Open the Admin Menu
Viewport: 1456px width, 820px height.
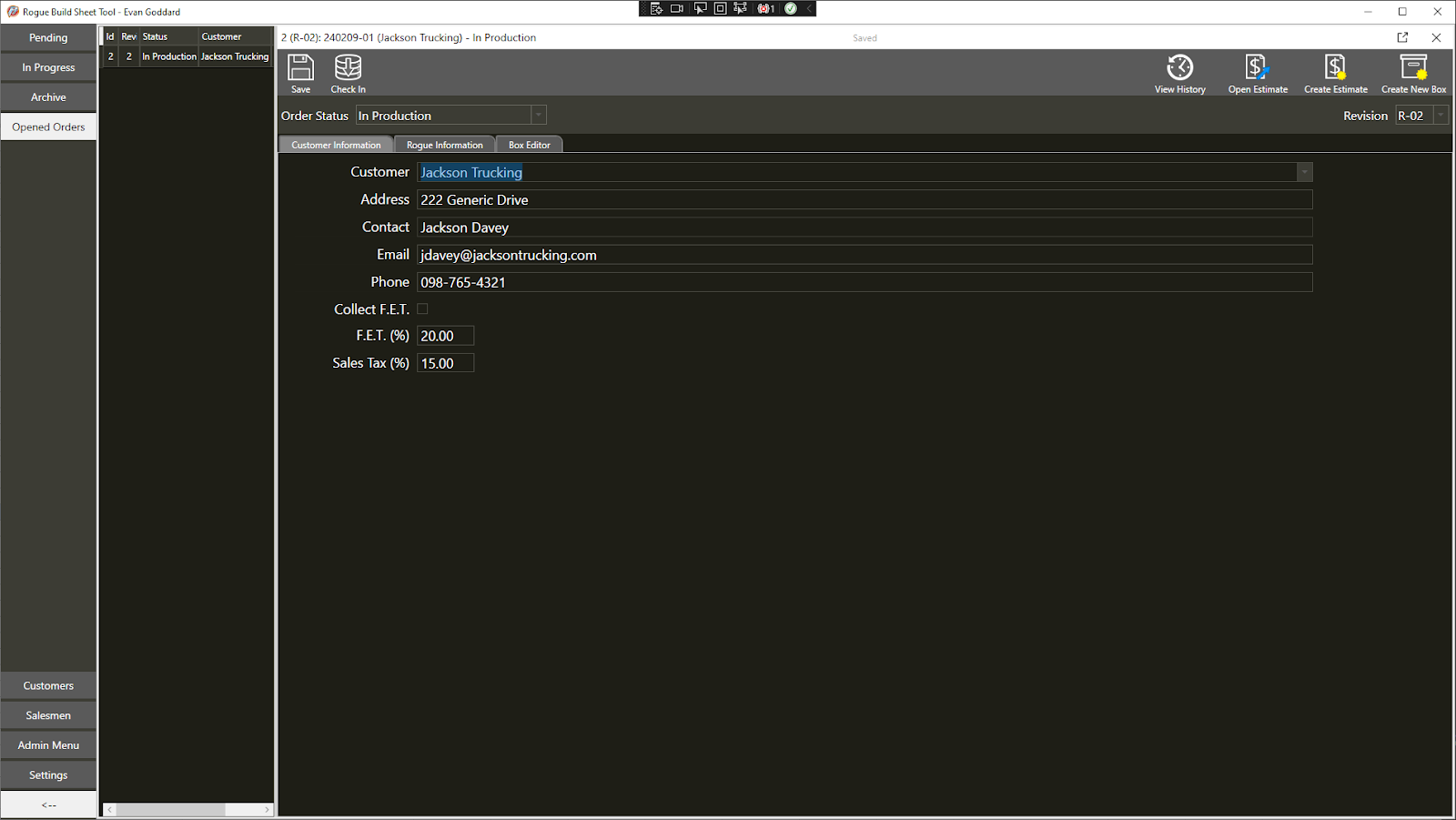48,745
